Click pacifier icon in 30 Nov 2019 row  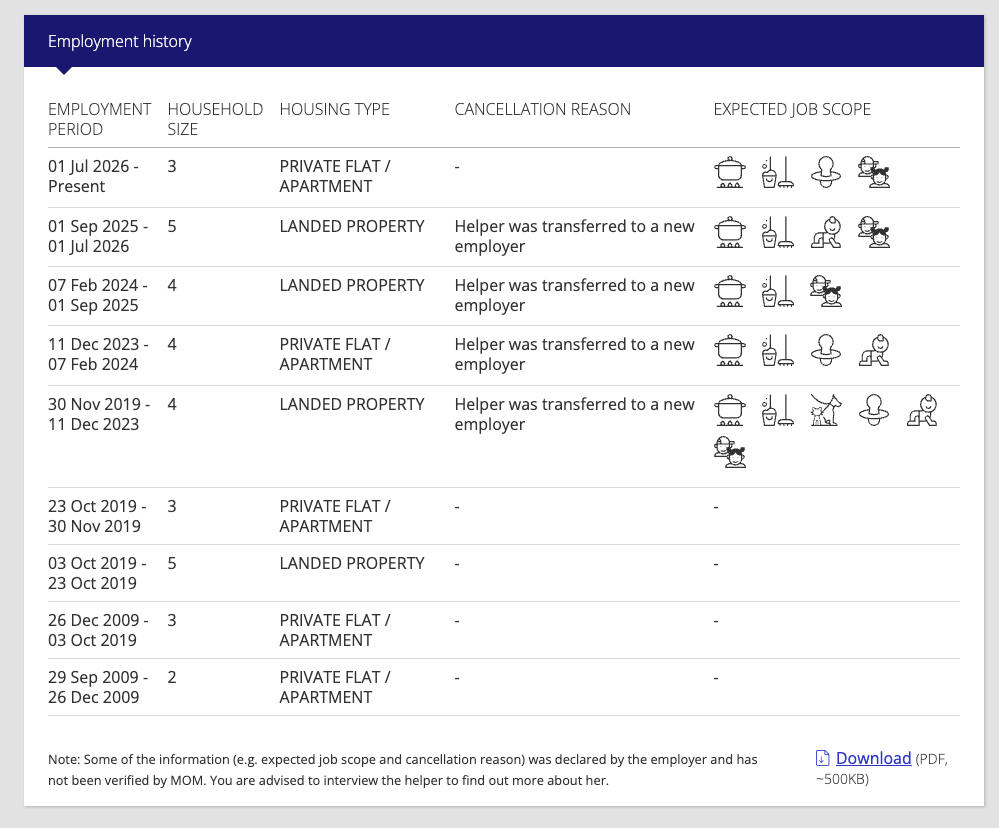tap(873, 410)
